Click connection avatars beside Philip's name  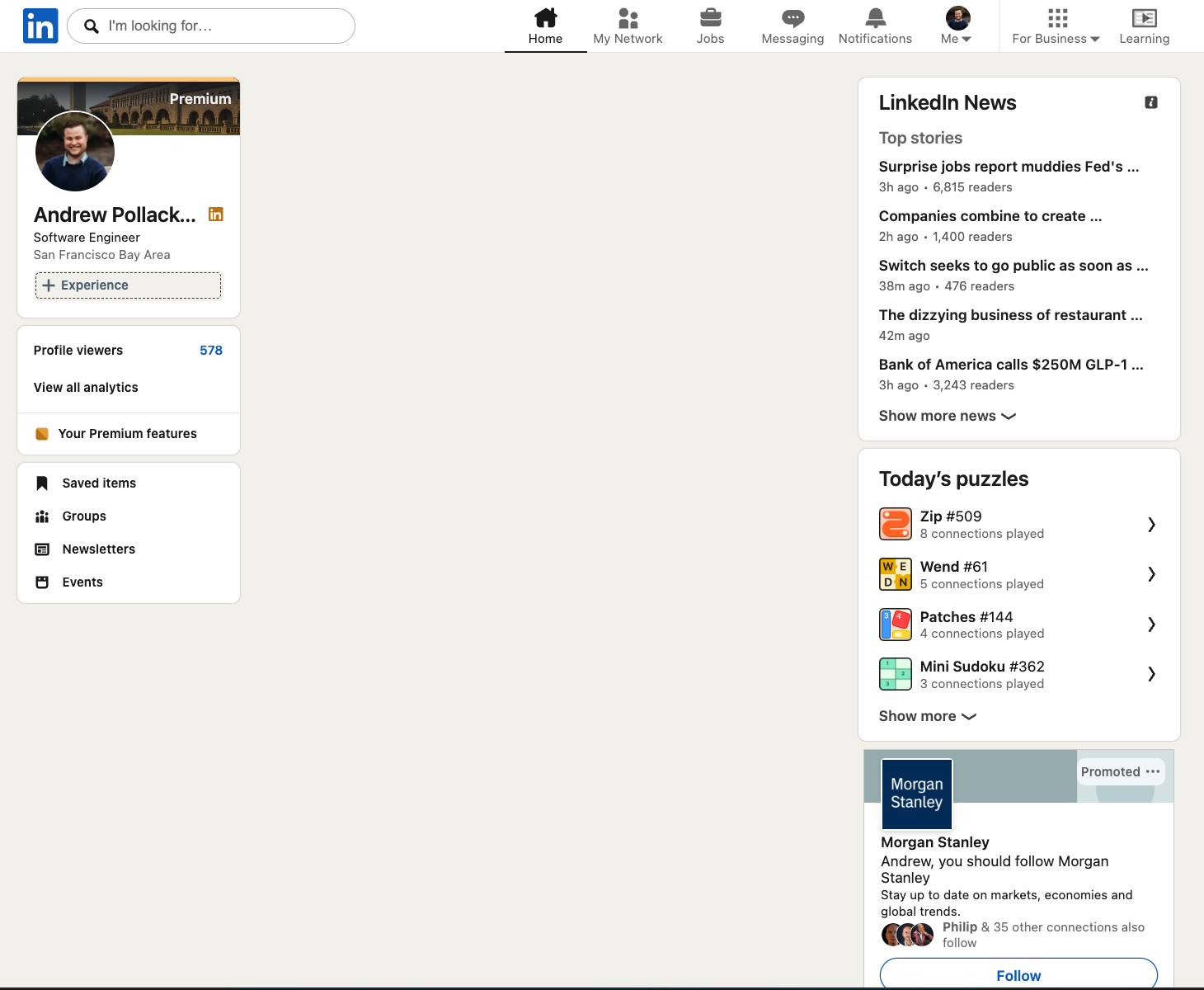[908, 935]
